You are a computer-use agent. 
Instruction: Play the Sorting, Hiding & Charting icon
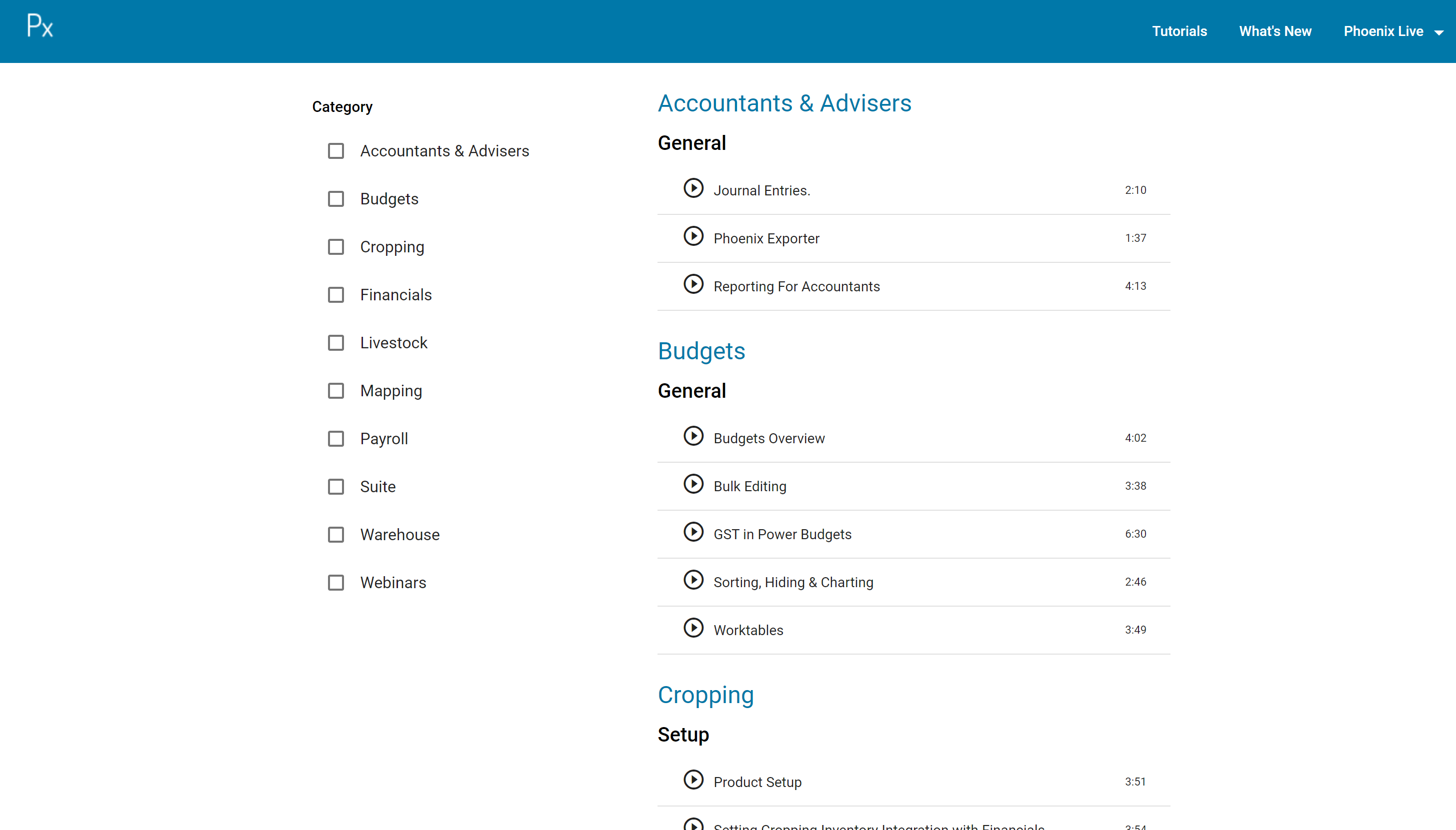[693, 580]
